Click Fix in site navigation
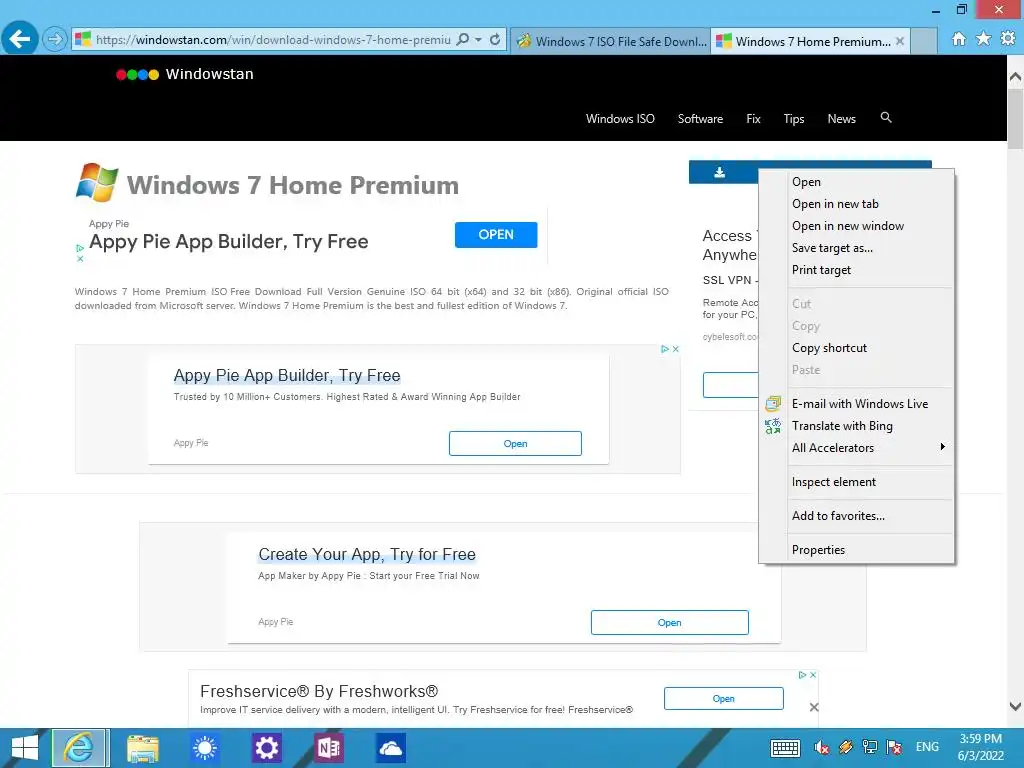 tap(753, 119)
